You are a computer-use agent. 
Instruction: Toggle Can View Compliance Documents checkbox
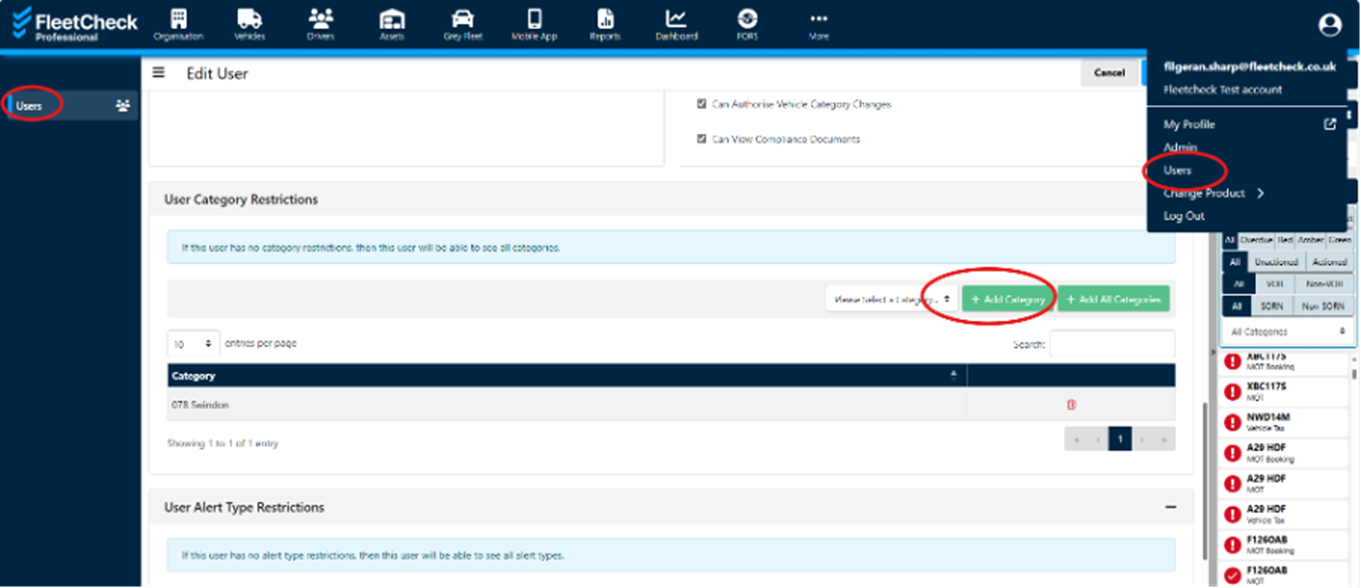pos(702,139)
